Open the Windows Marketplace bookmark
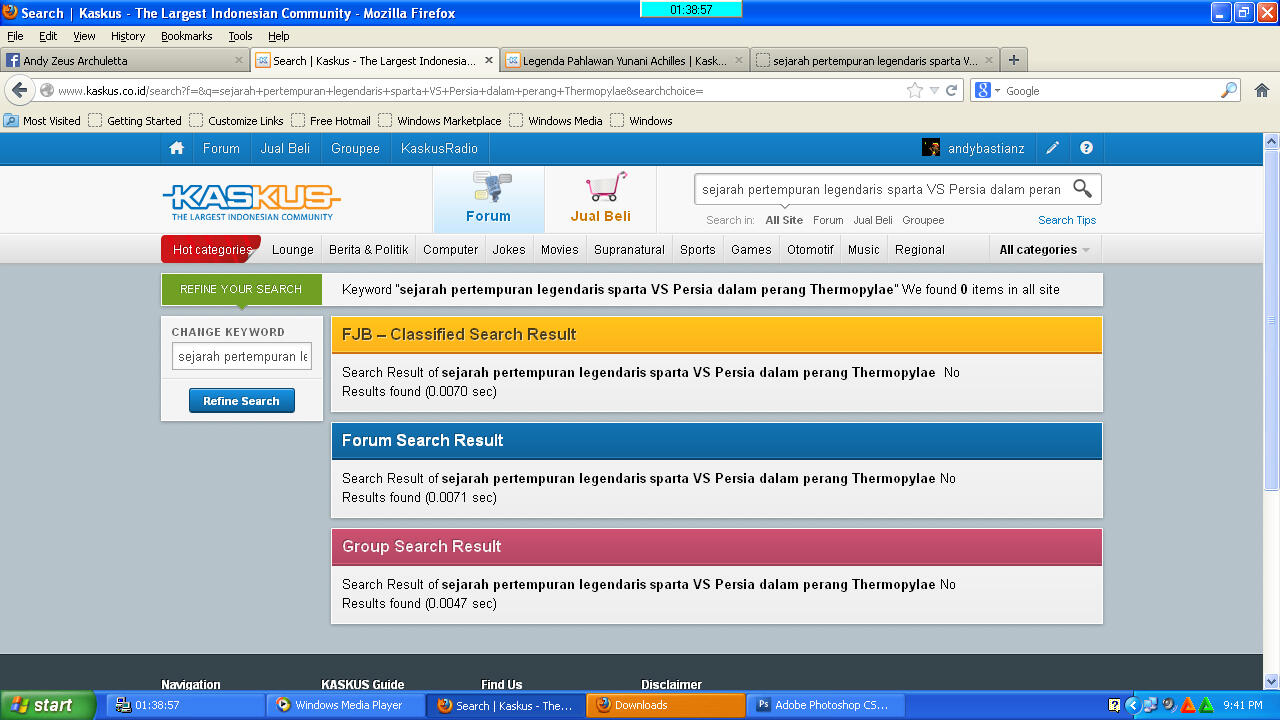 [x=440, y=121]
